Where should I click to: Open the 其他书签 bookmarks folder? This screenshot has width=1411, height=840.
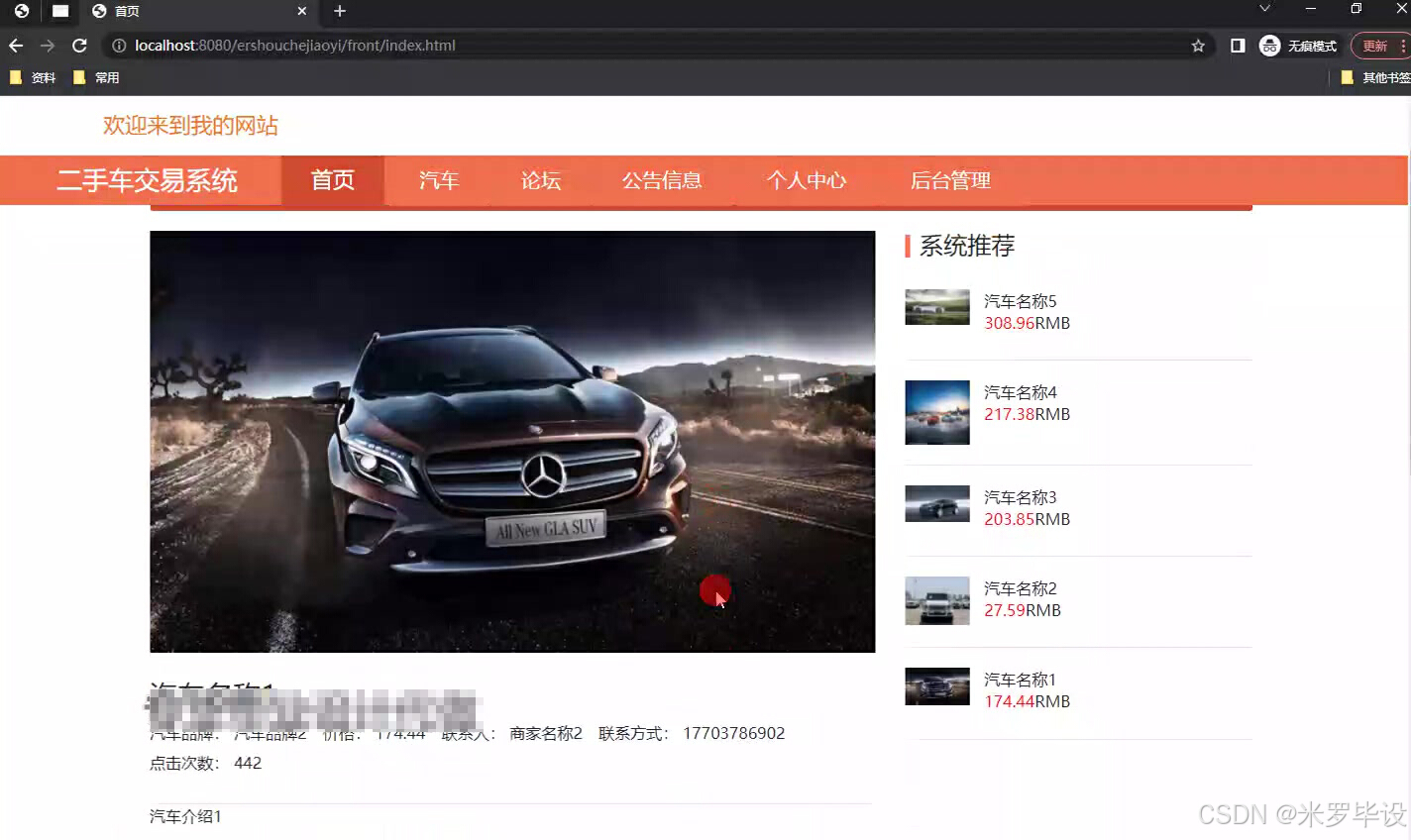(x=1375, y=77)
